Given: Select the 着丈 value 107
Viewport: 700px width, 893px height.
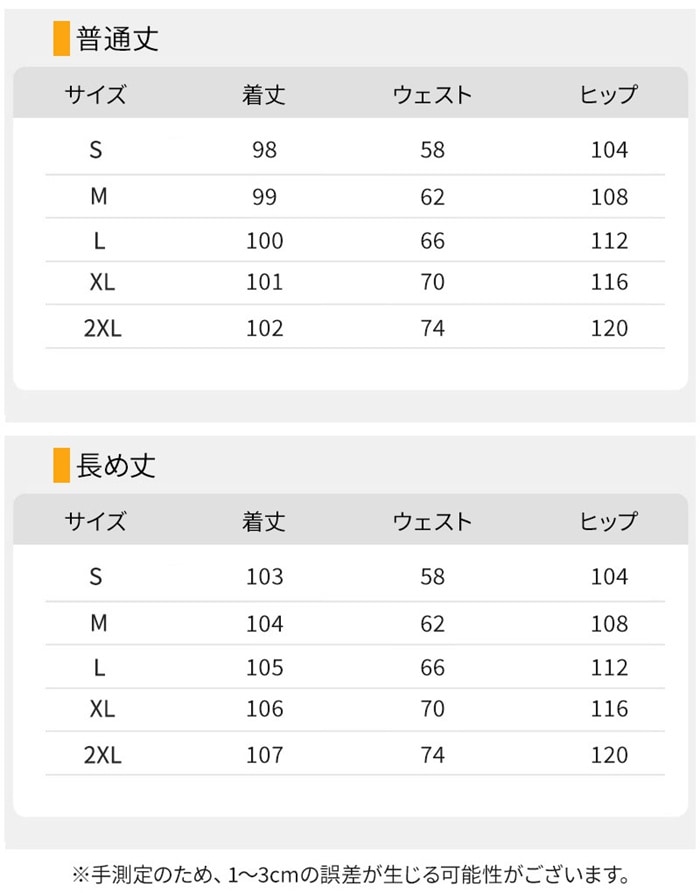Looking at the screenshot, I should (x=264, y=755).
